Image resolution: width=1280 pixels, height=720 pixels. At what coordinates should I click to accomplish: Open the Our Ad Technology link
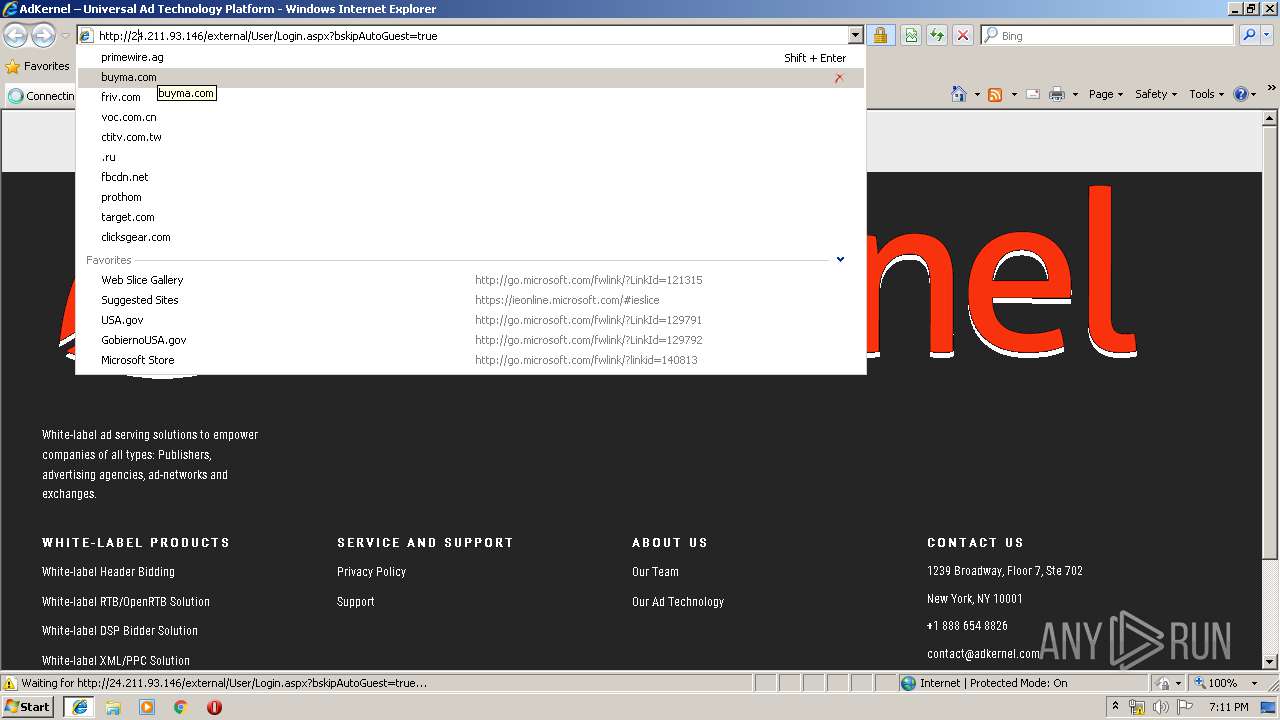point(678,602)
